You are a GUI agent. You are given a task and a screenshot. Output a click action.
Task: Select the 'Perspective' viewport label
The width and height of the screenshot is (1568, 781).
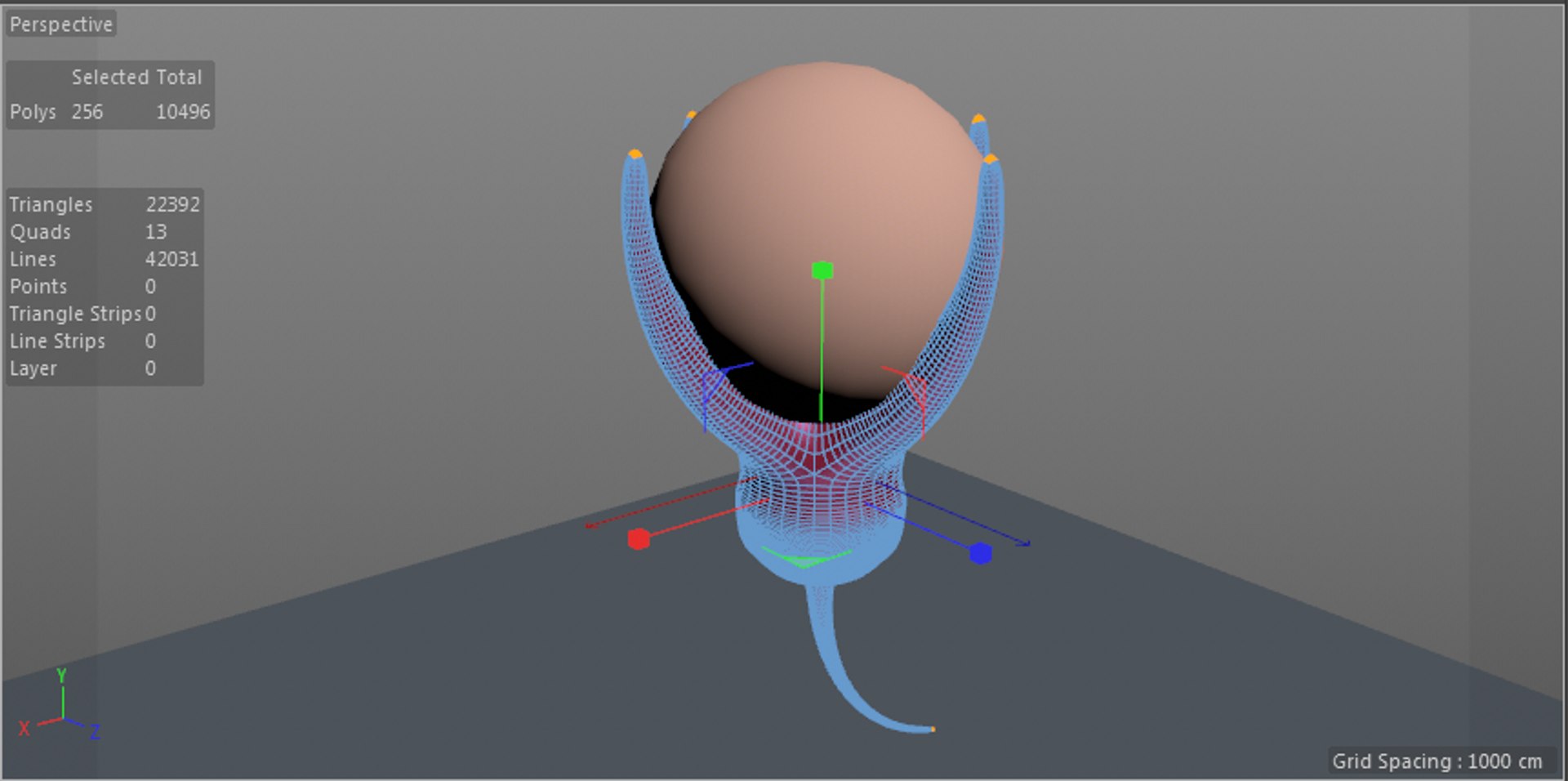61,25
